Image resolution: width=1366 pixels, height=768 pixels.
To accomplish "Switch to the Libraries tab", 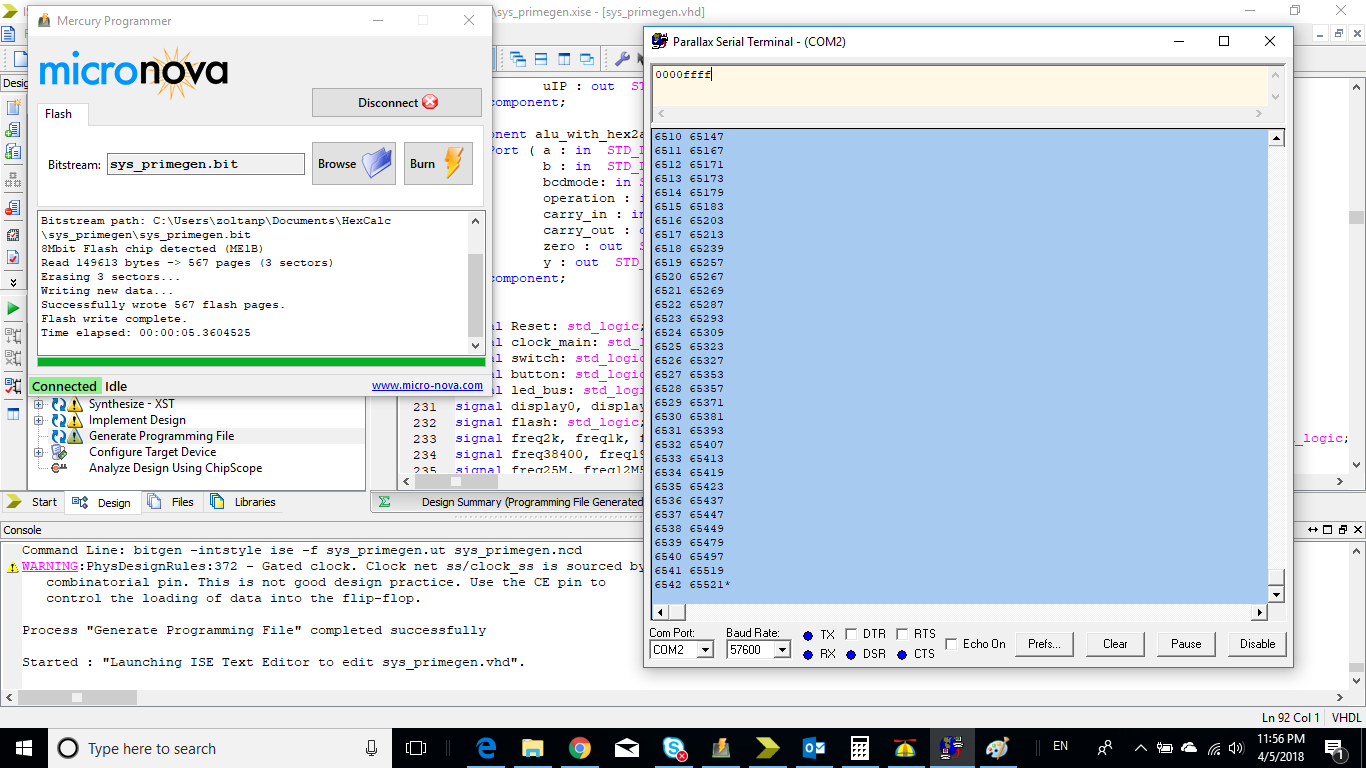I will [x=244, y=502].
